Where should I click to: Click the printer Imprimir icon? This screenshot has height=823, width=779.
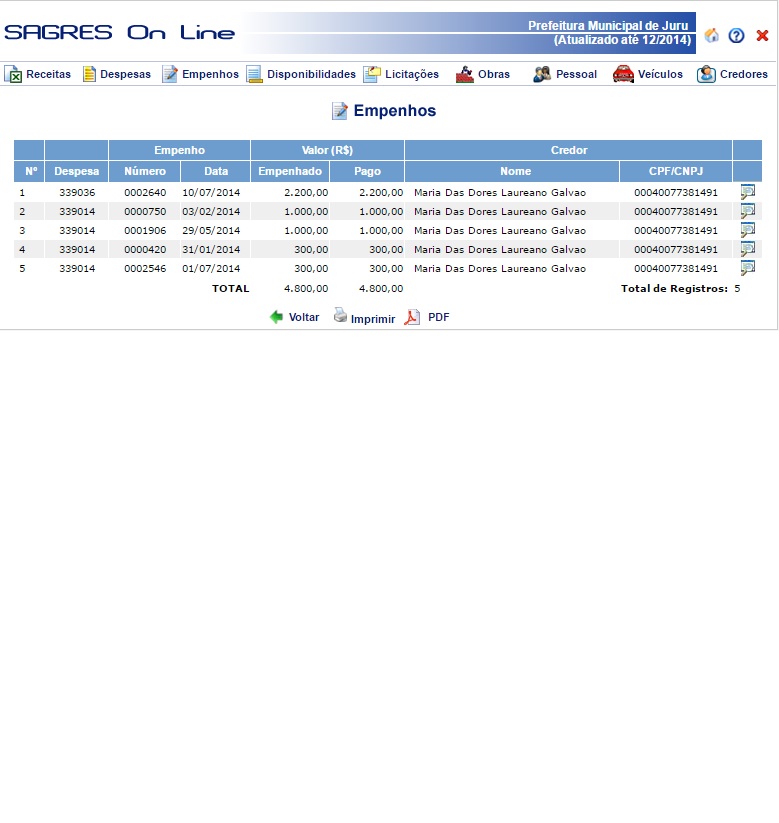(341, 316)
